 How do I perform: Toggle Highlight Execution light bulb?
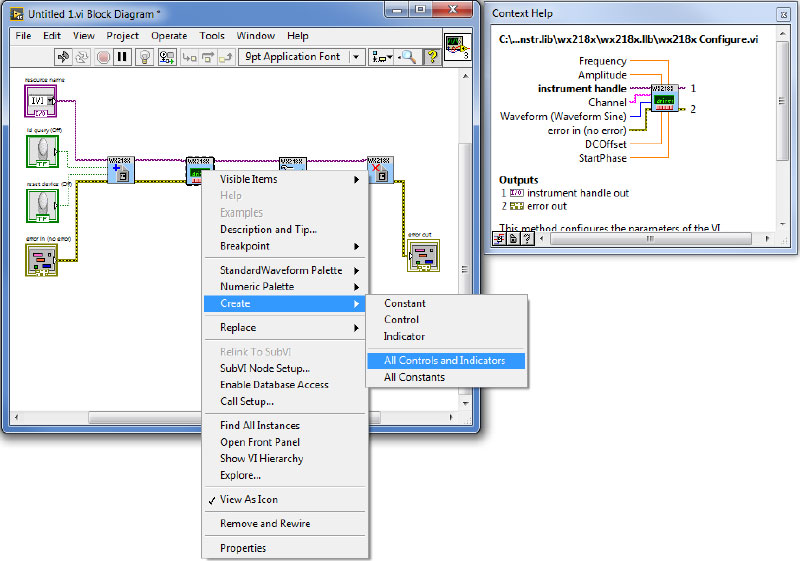[144, 57]
